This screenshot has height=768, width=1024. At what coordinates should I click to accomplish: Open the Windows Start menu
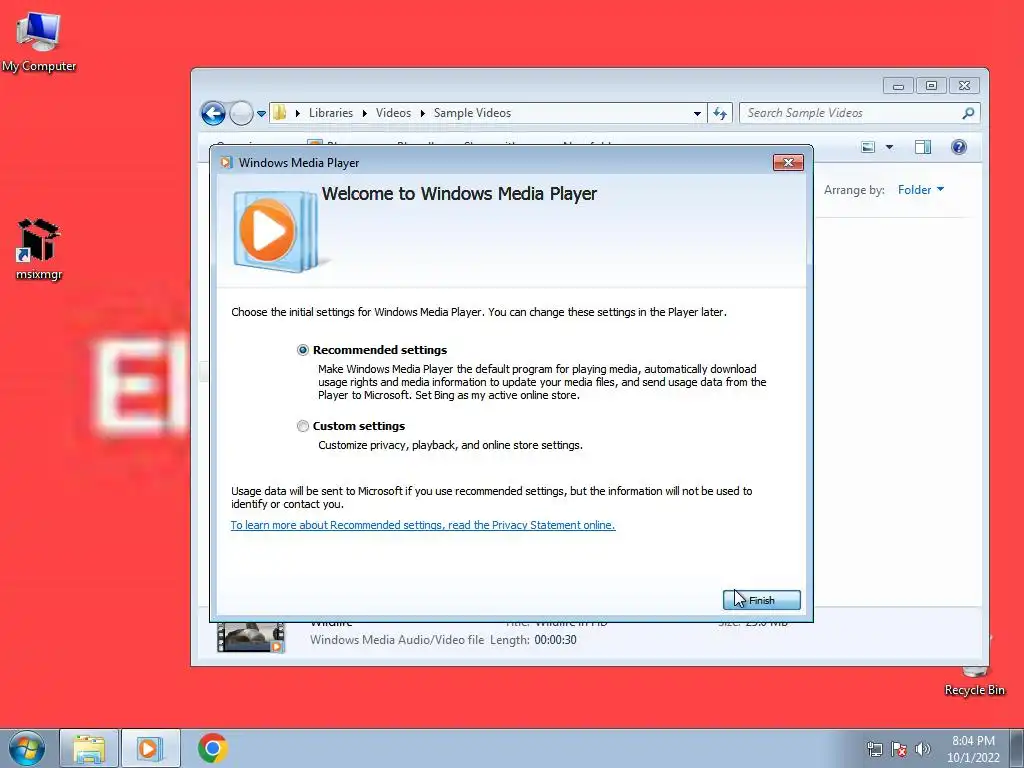click(x=27, y=748)
